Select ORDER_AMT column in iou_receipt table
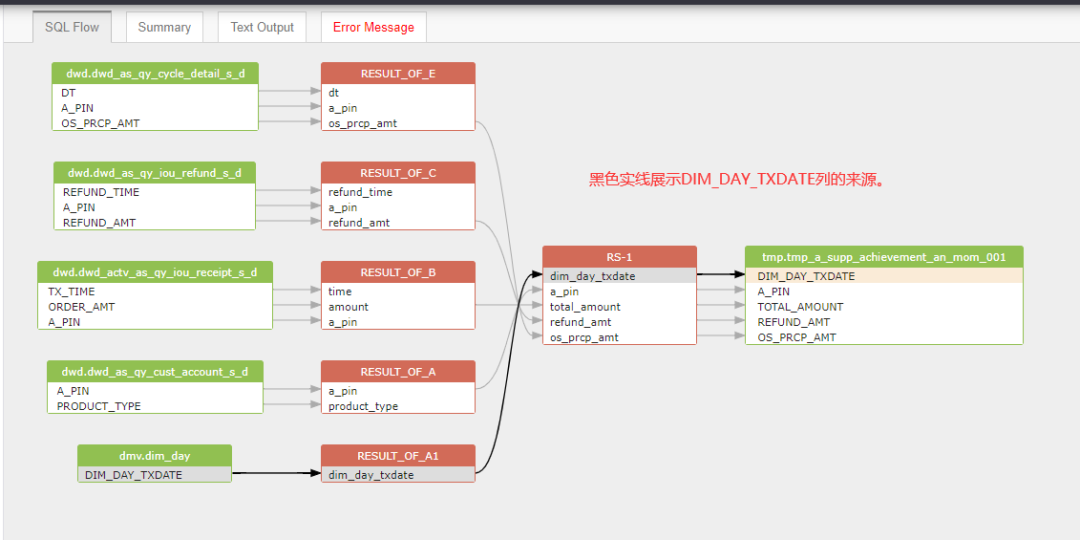1080x540 pixels. coord(155,306)
